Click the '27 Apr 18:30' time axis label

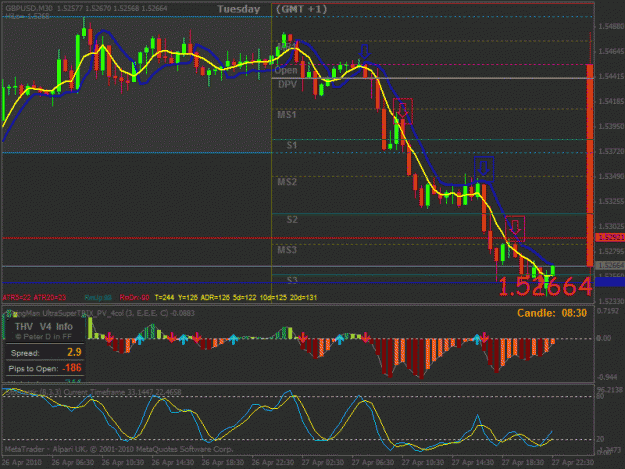click(x=523, y=463)
